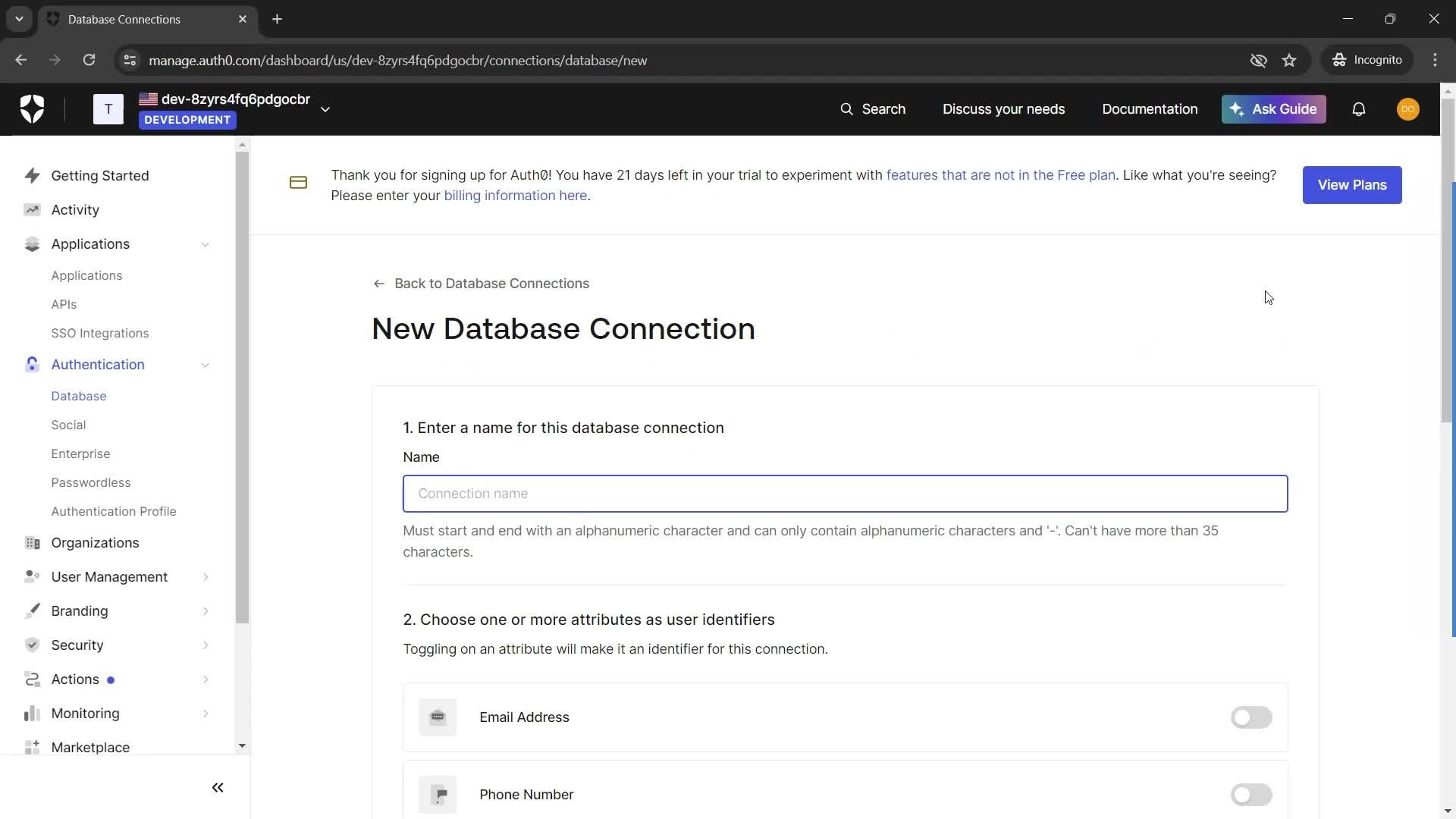Select Database under Authentication

(x=79, y=397)
